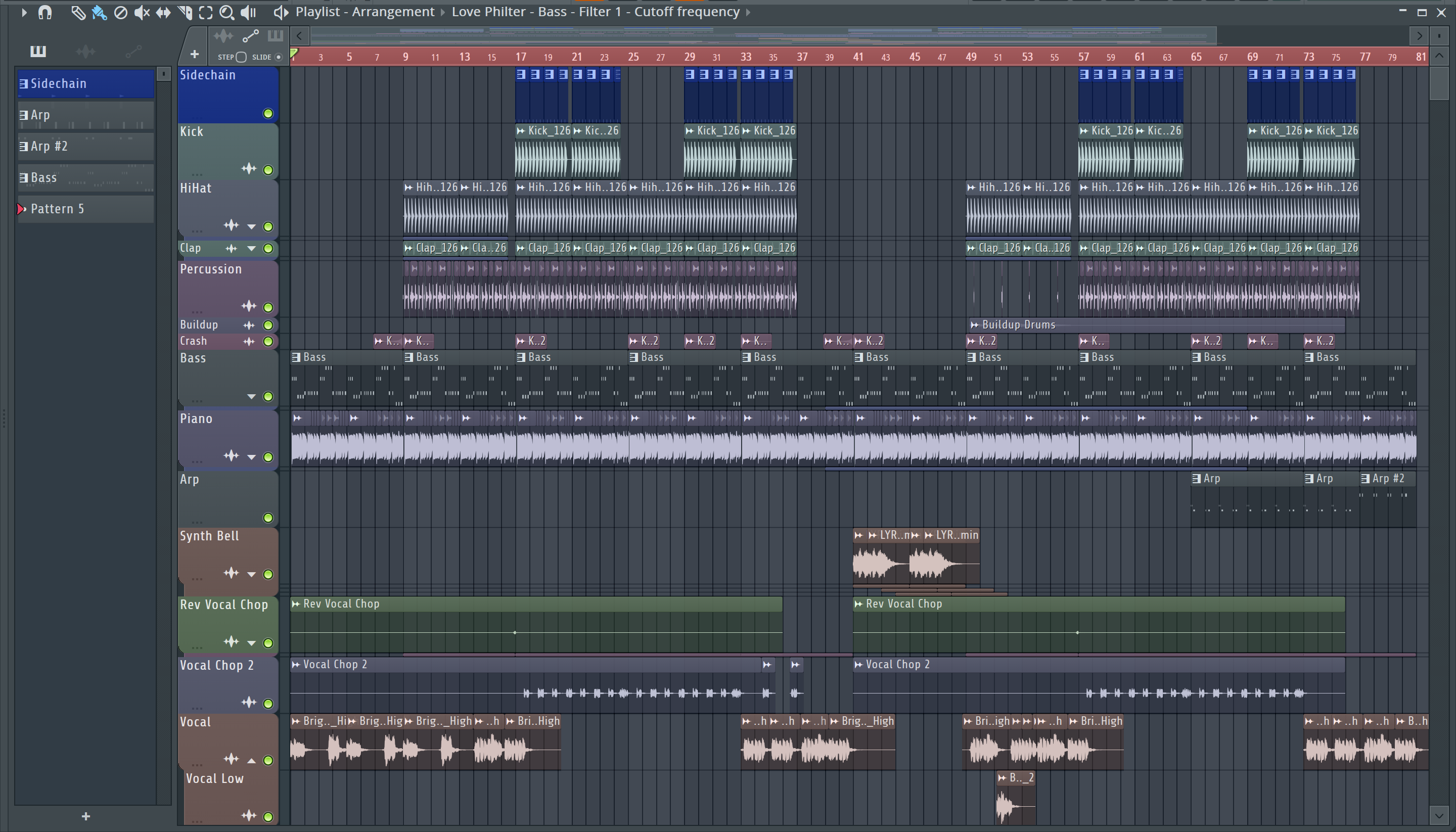The image size is (1456, 832).
Task: Expand the HiHat track group arrow
Action: [x=251, y=226]
